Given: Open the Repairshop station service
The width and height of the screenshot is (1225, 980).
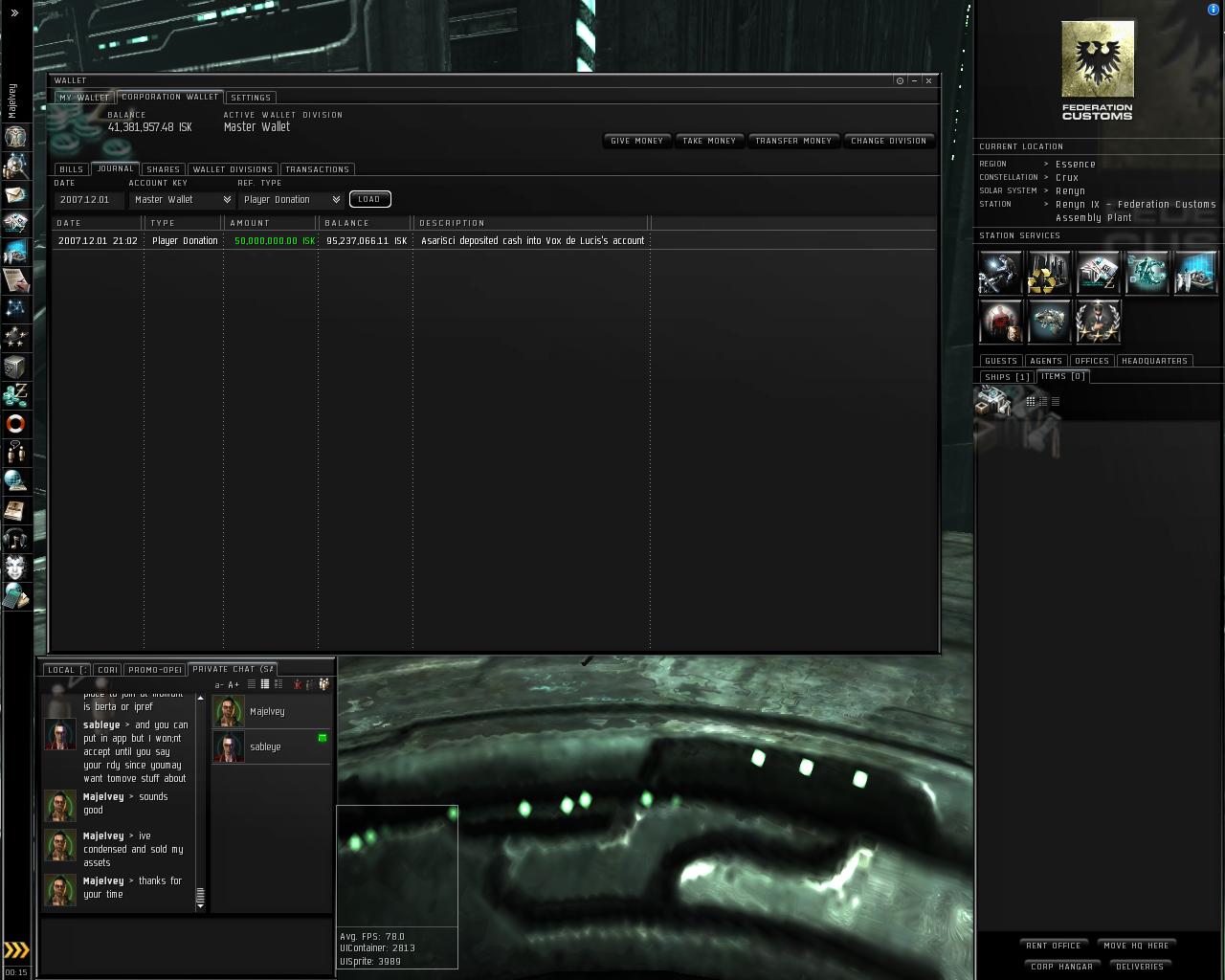Looking at the screenshot, I should pyautogui.click(x=1000, y=273).
